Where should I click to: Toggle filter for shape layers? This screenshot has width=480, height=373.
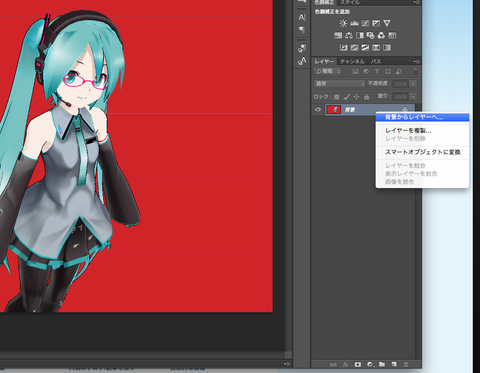388,71
